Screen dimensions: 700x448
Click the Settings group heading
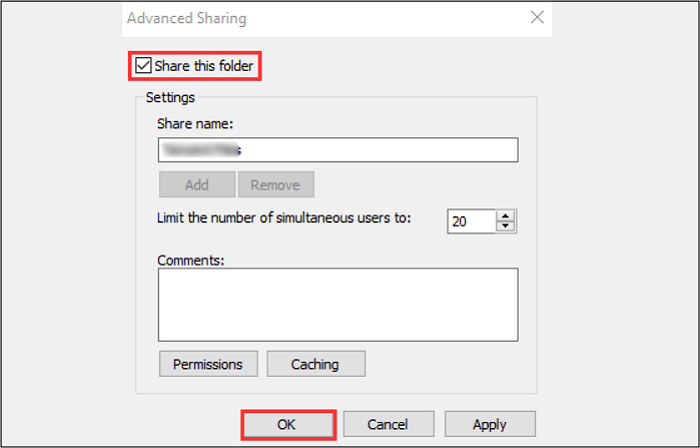[170, 97]
